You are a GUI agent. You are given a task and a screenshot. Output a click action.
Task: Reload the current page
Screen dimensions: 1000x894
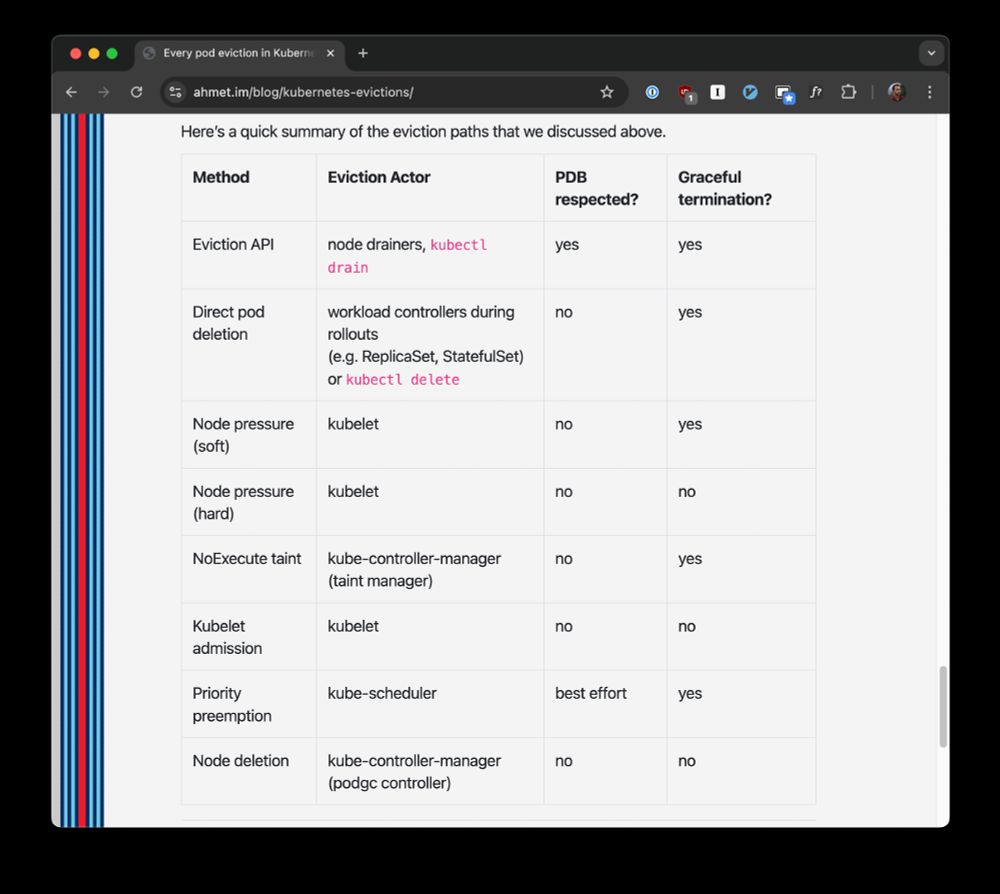[136, 92]
